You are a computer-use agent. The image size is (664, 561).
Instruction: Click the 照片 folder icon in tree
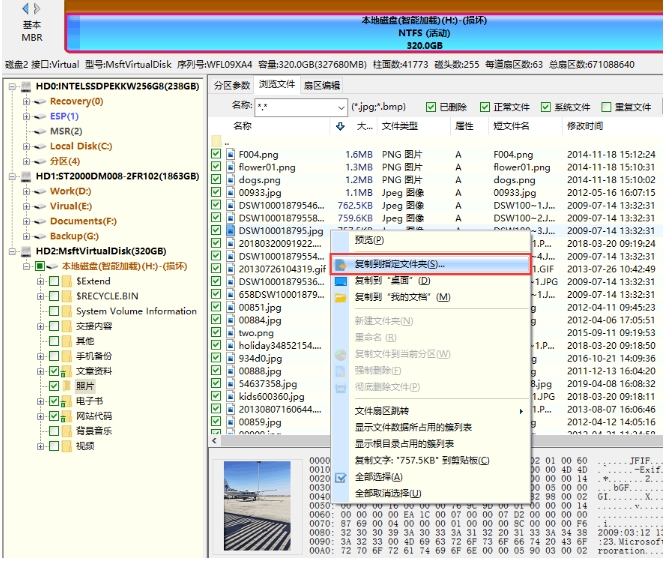[x=67, y=386]
